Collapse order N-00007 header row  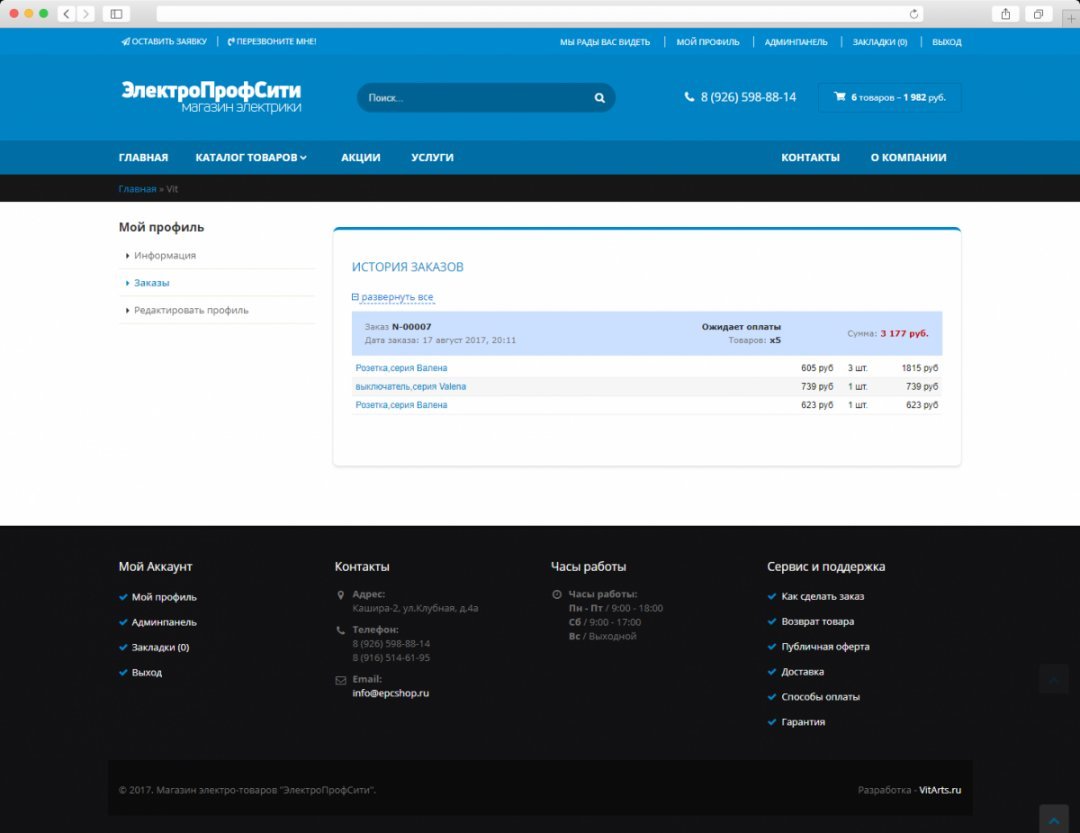click(646, 333)
